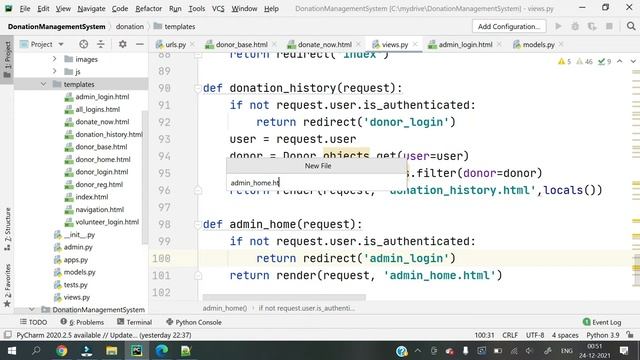Screen dimensions: 640x360
Task: Open the Event Log
Action: tap(602, 322)
